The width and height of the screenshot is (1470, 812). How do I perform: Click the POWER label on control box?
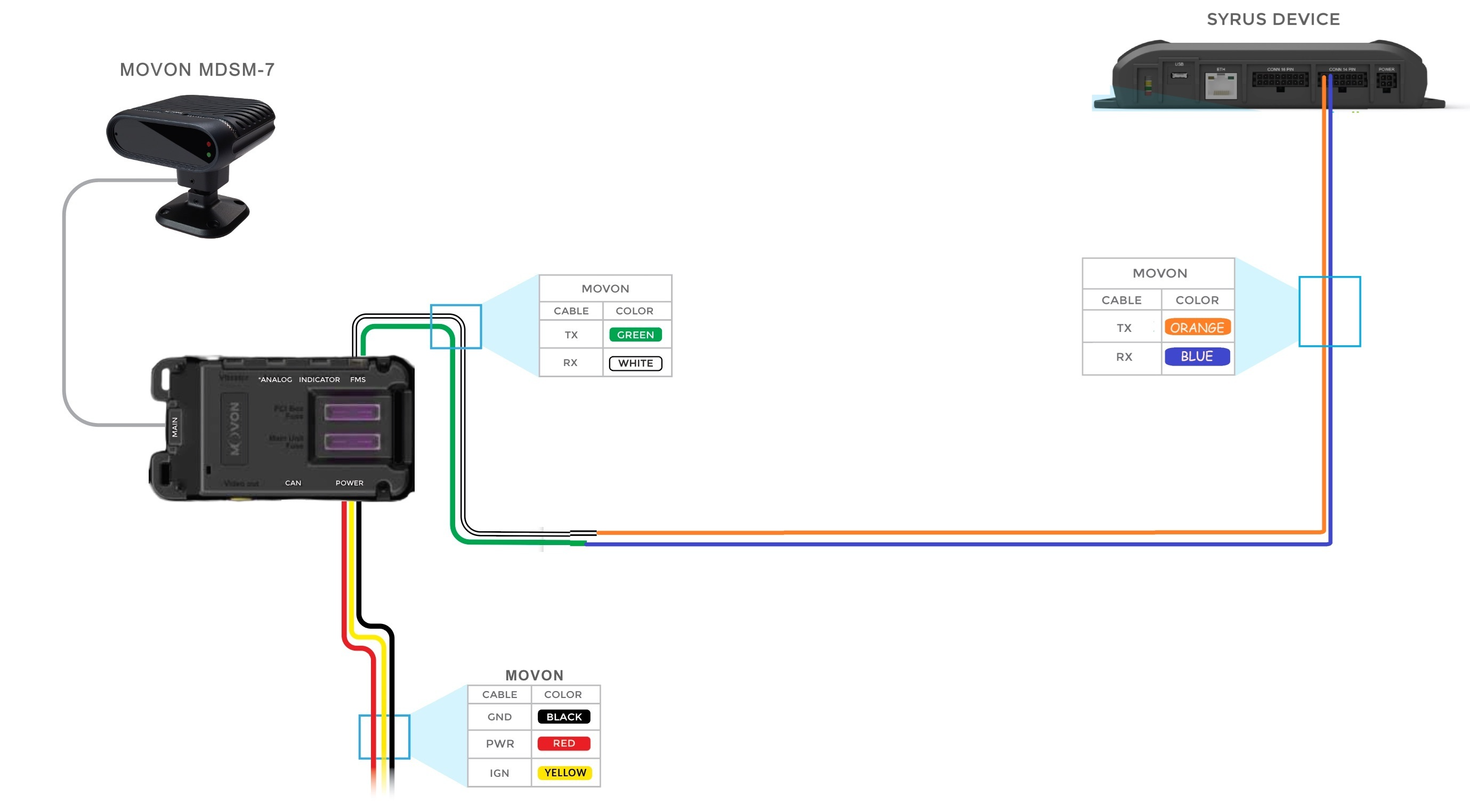[x=349, y=483]
